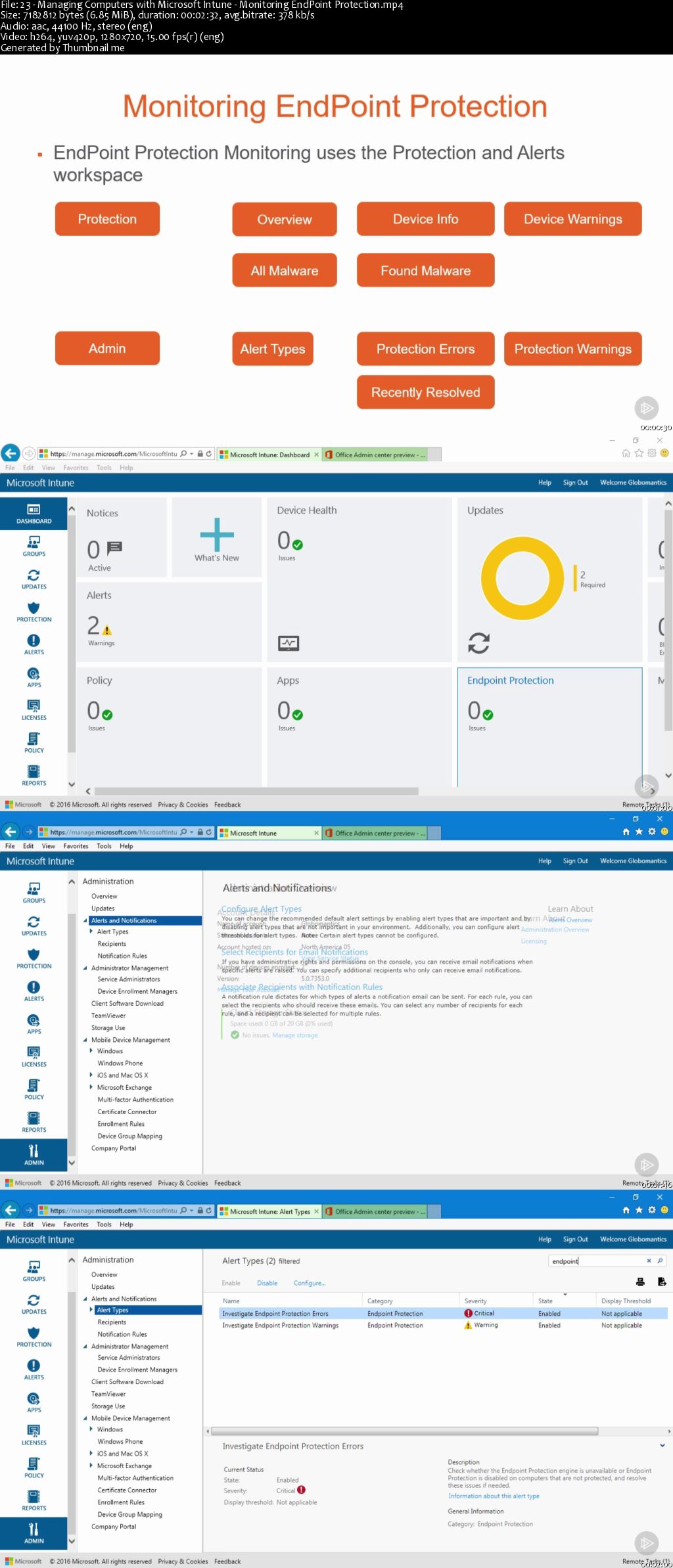Click the Dashboard horizontal scrollbar thumb
The height and width of the screenshot is (1568, 673).
pyautogui.click(x=257, y=791)
